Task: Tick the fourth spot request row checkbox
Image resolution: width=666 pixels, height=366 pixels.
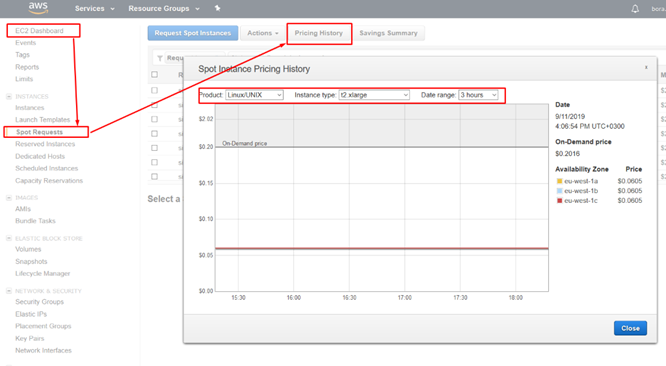Action: coord(155,134)
